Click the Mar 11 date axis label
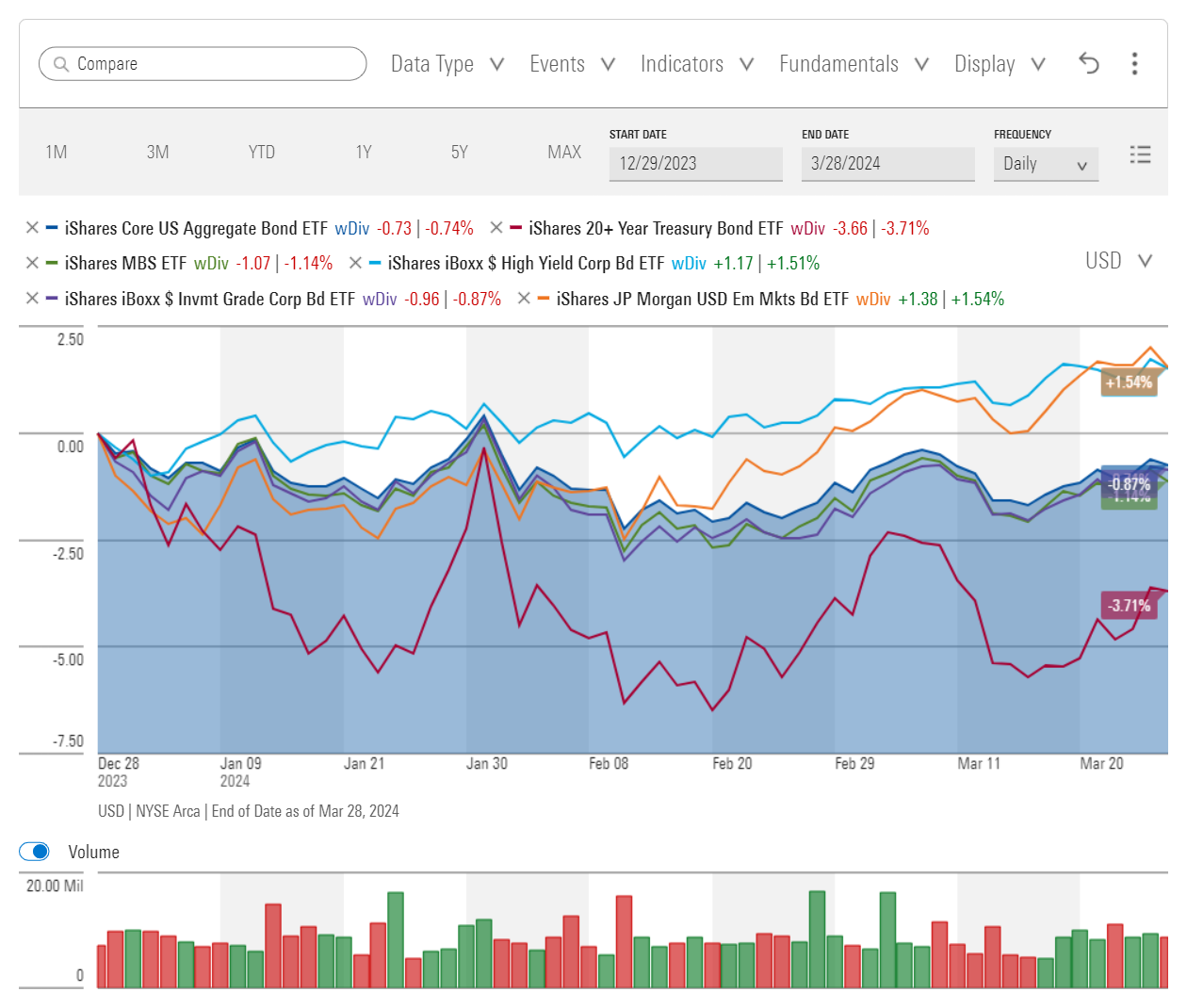Screen dimensions: 1187x1008 pos(979,763)
